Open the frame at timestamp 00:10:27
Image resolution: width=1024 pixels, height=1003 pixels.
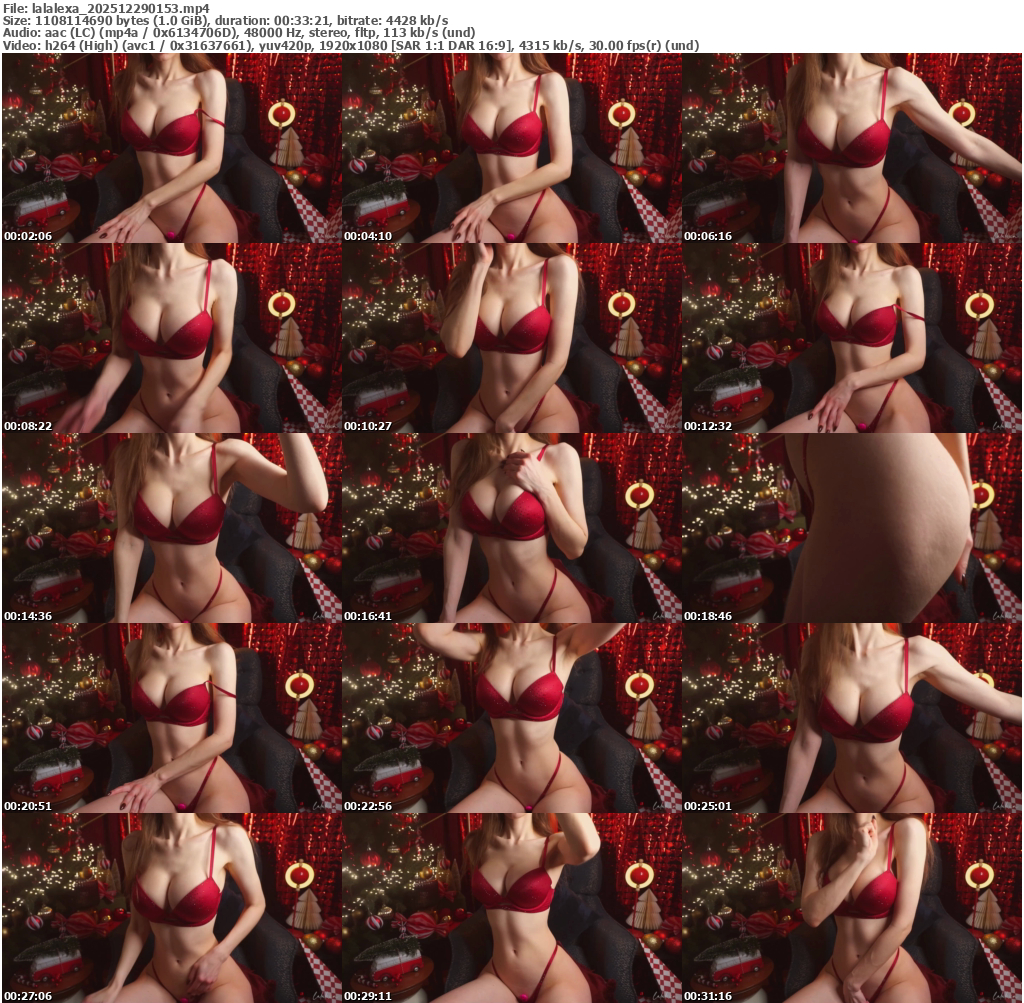click(511, 338)
